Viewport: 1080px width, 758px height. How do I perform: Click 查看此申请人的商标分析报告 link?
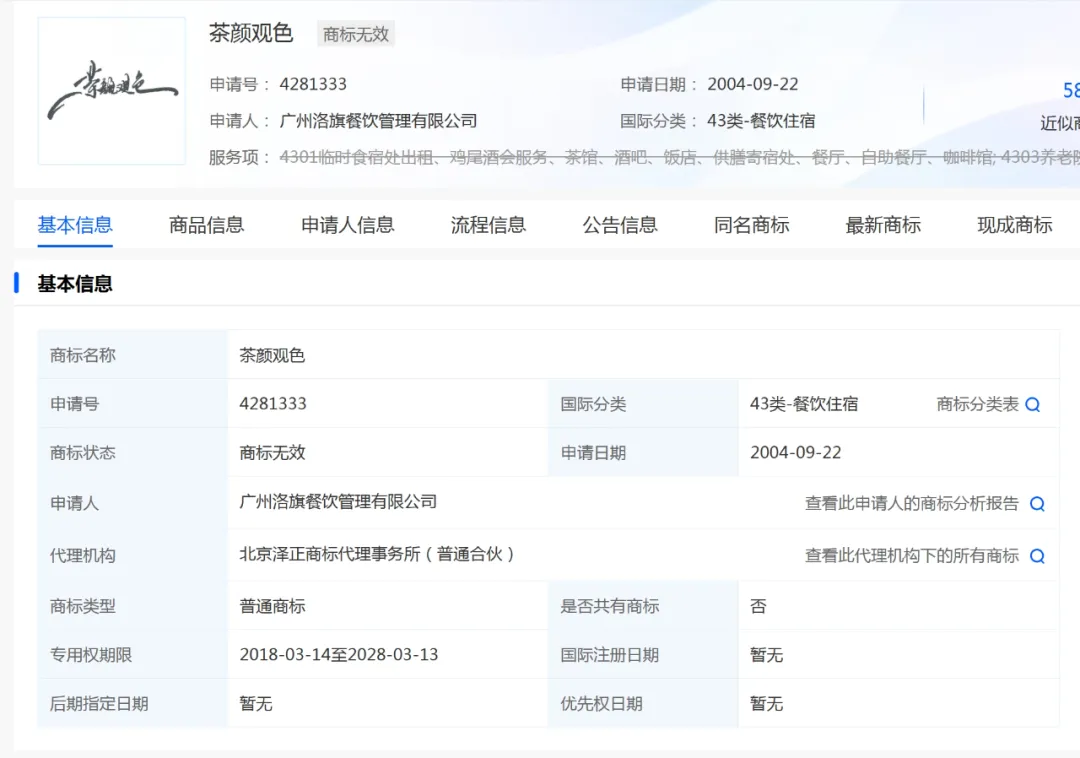(x=911, y=504)
